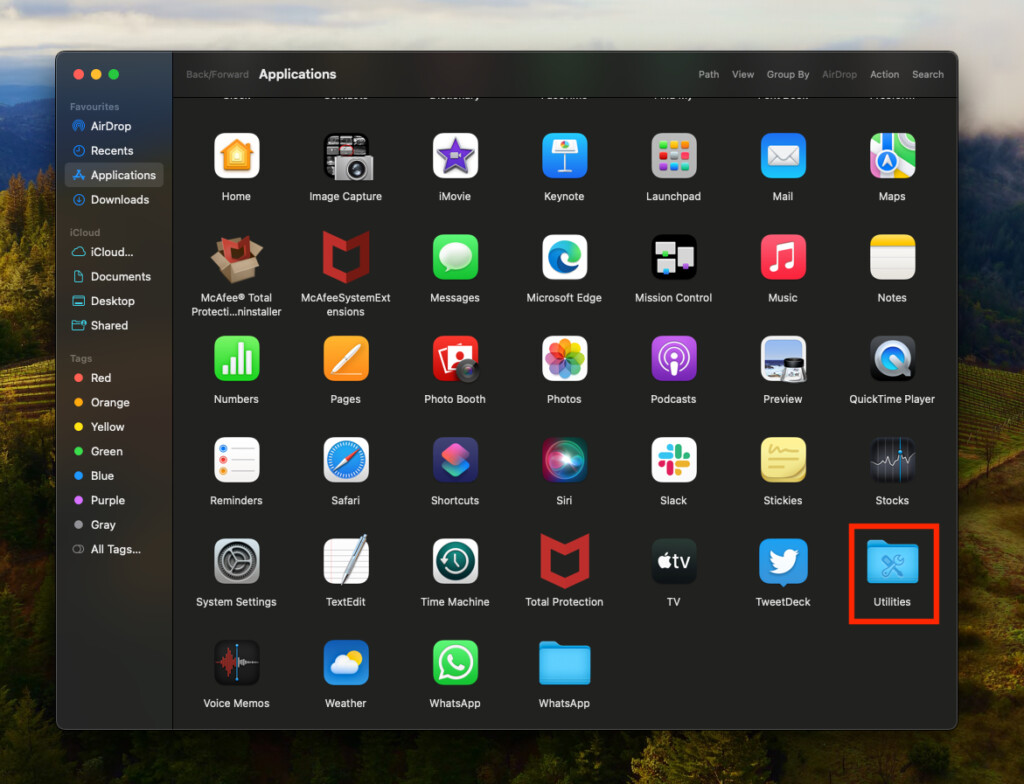Select the Stocks app icon
This screenshot has height=784, width=1024.
[x=892, y=460]
